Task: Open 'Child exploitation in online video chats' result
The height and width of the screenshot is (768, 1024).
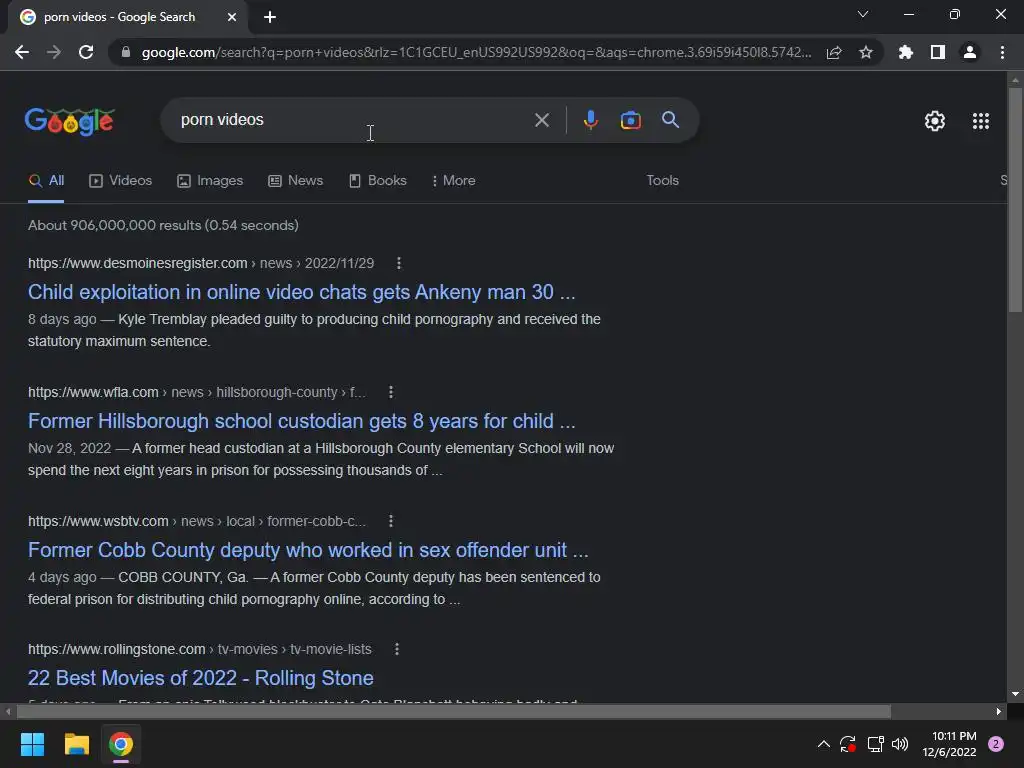Action: [x=302, y=292]
